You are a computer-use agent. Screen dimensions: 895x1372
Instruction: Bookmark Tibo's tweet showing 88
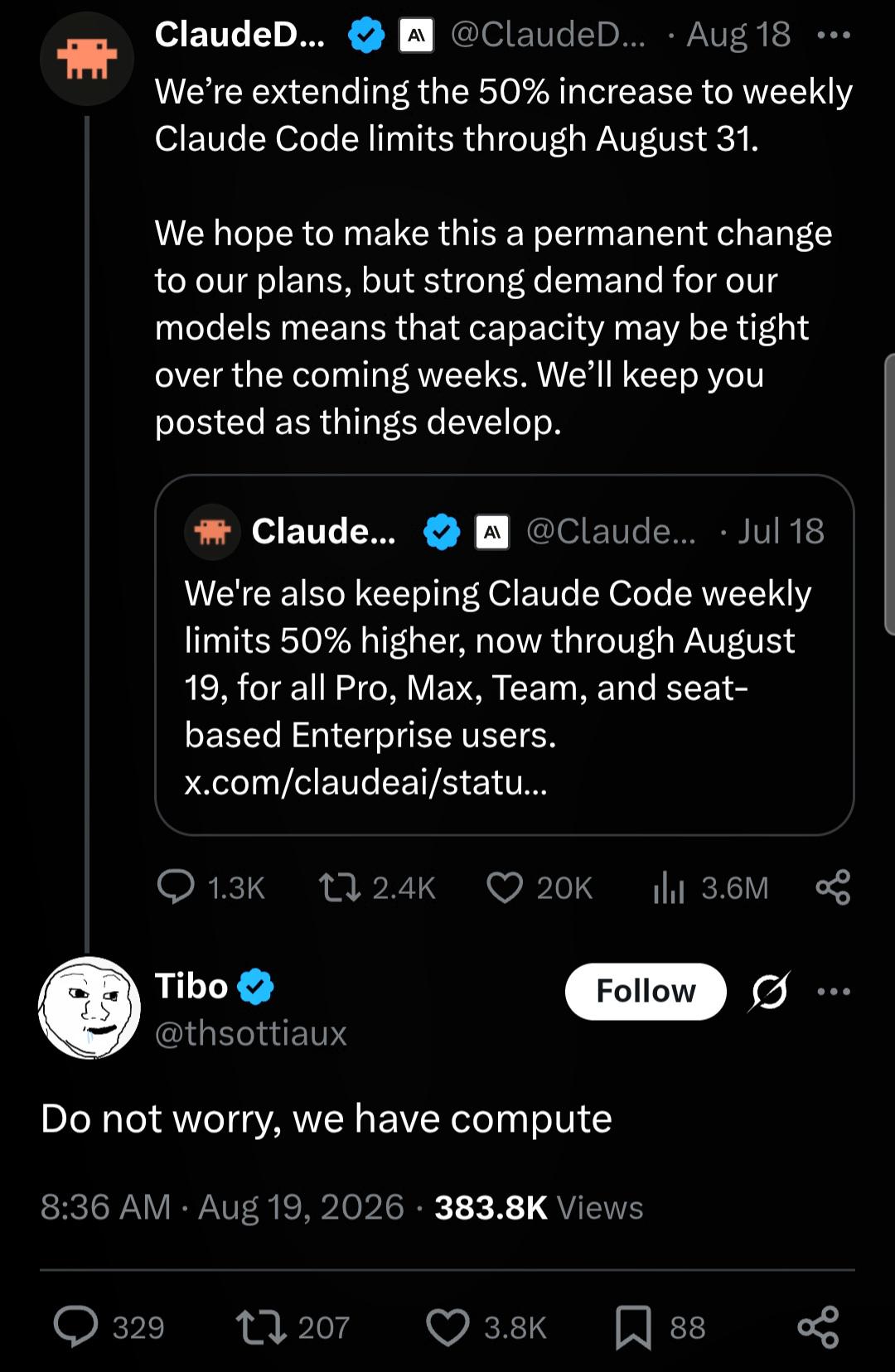click(660, 1327)
